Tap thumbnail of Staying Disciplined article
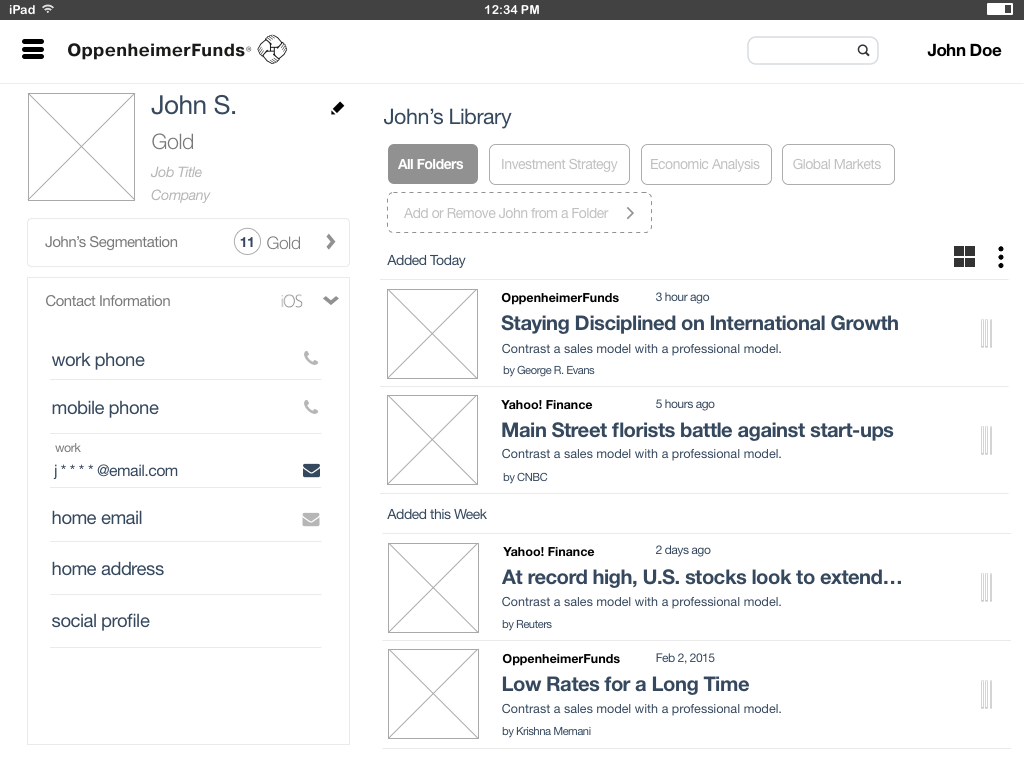The width and height of the screenshot is (1024, 767). click(432, 334)
